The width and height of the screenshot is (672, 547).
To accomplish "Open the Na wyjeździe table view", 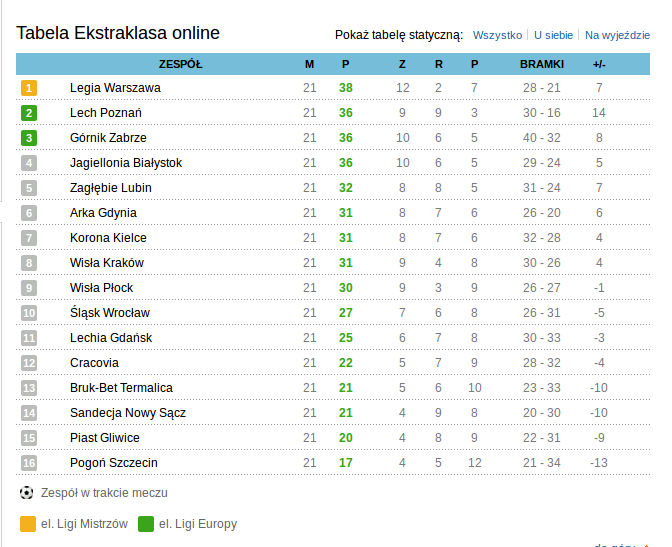I will 616,35.
